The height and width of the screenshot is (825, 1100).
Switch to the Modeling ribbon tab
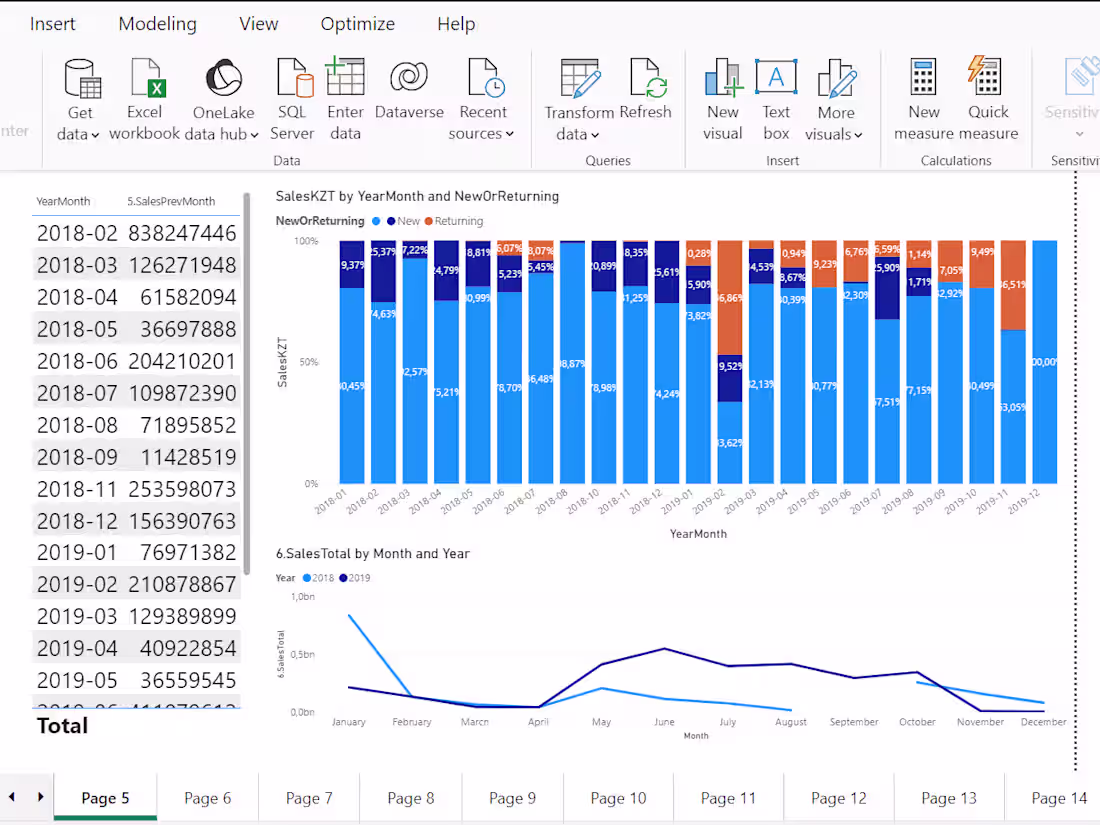[157, 23]
